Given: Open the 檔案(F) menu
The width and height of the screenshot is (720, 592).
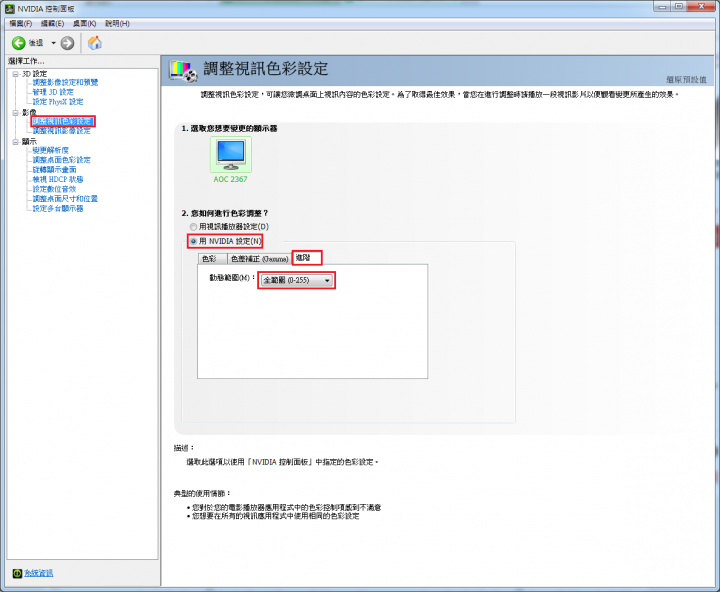Looking at the screenshot, I should [x=21, y=23].
